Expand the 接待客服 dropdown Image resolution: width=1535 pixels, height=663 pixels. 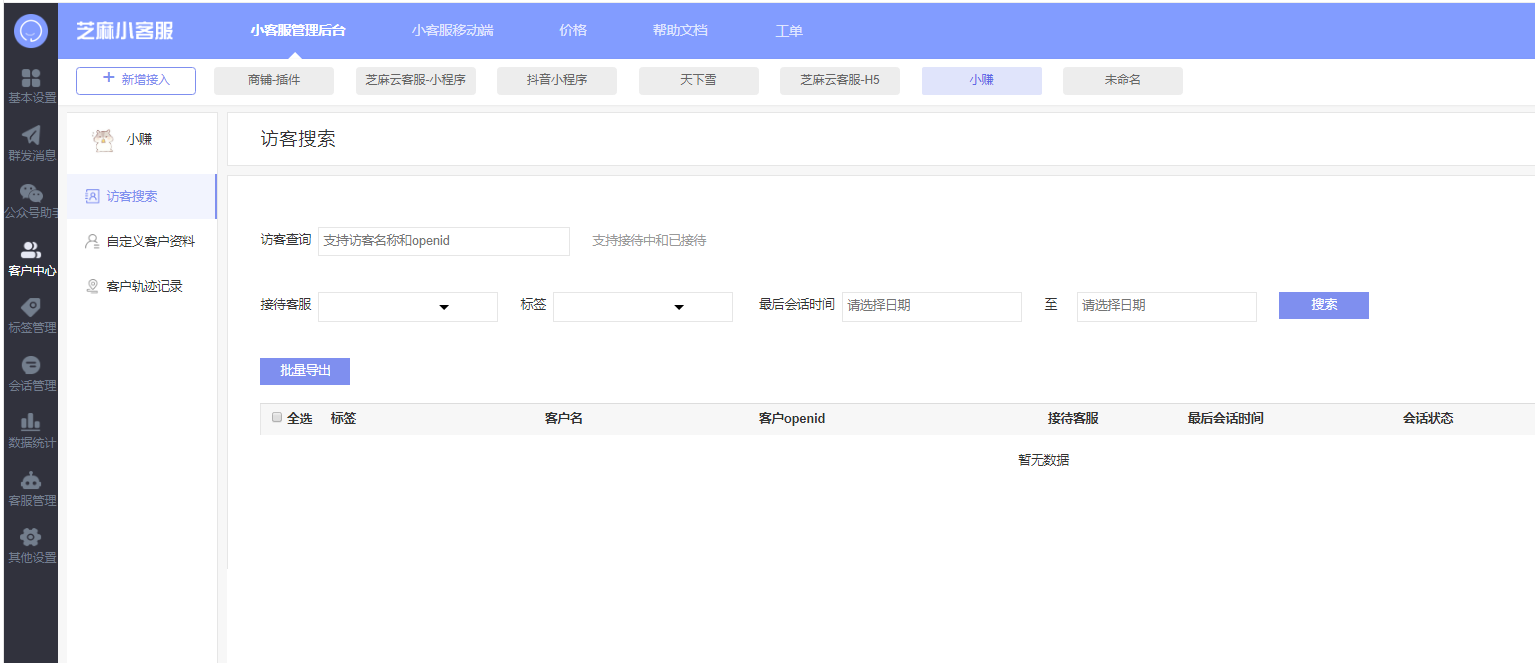pyautogui.click(x=408, y=307)
